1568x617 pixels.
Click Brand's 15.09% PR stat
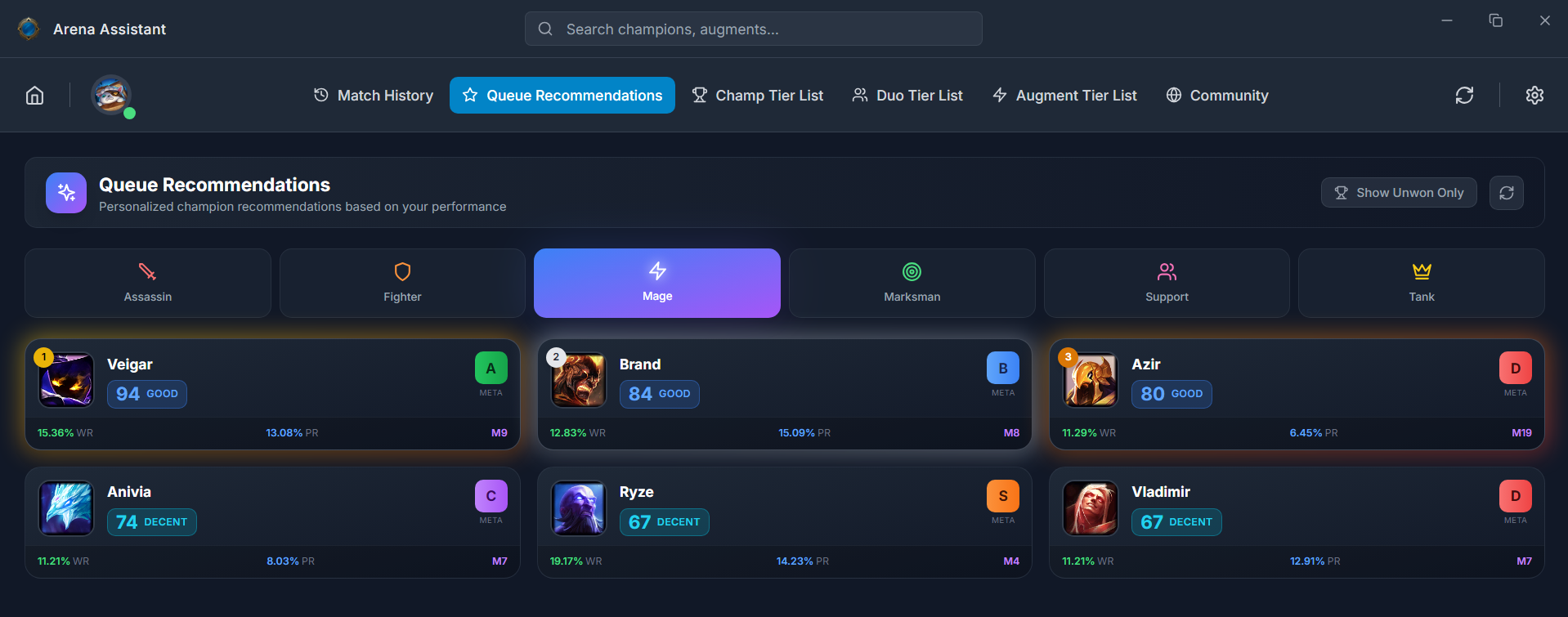tap(804, 433)
